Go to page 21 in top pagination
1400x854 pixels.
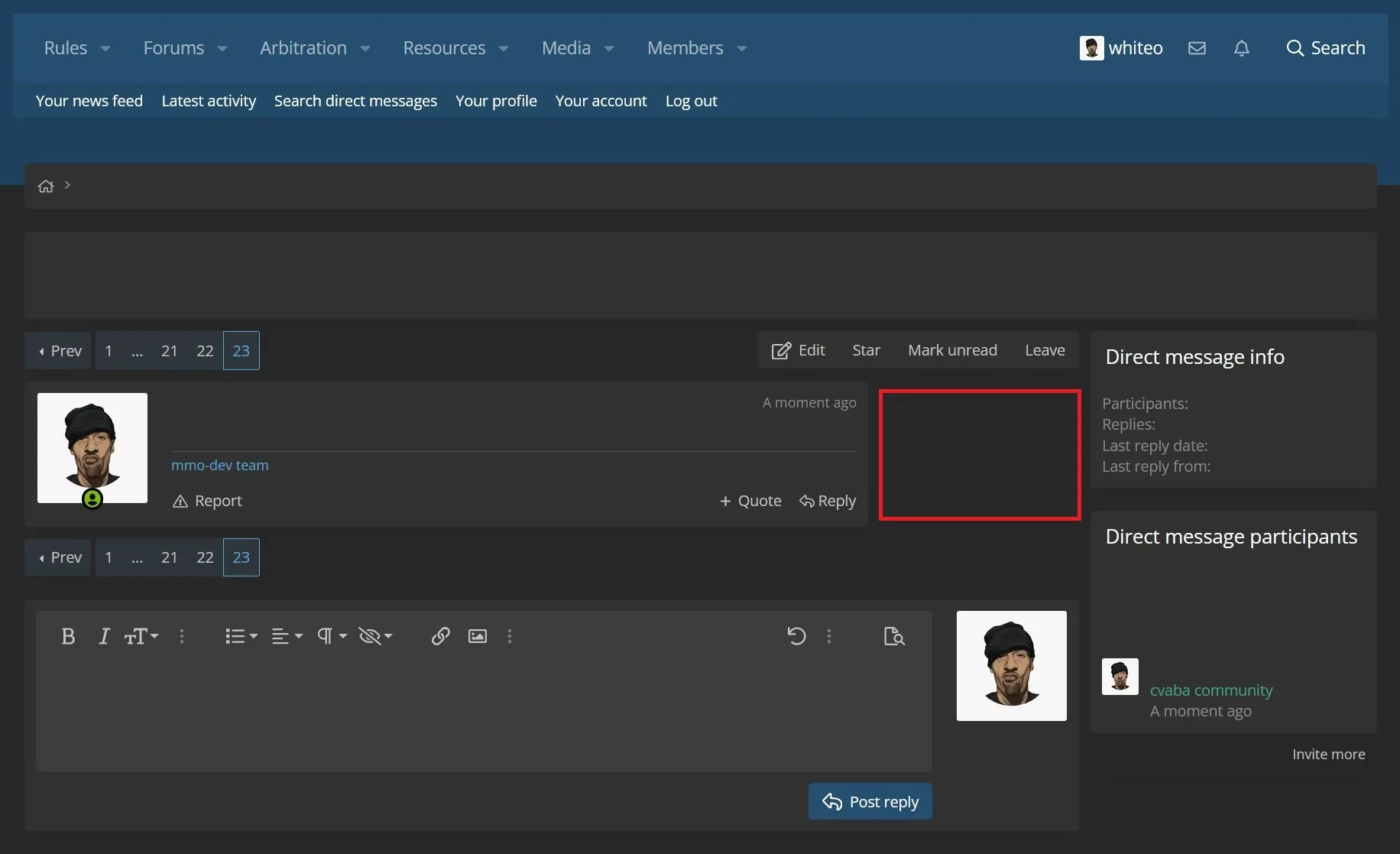169,350
